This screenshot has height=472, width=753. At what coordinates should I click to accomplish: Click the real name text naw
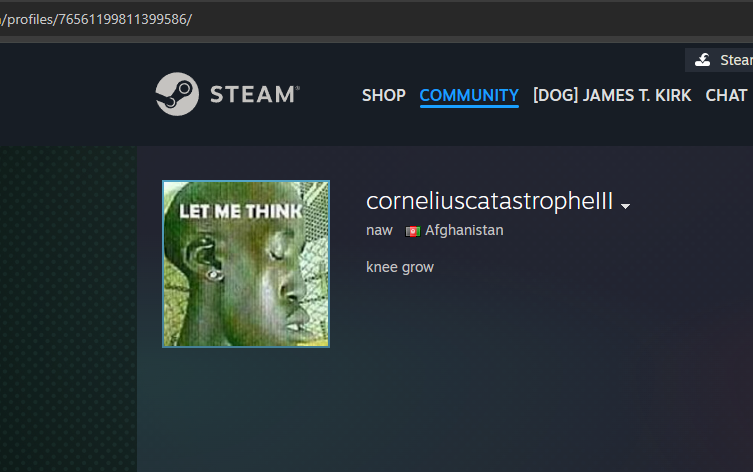tap(379, 230)
